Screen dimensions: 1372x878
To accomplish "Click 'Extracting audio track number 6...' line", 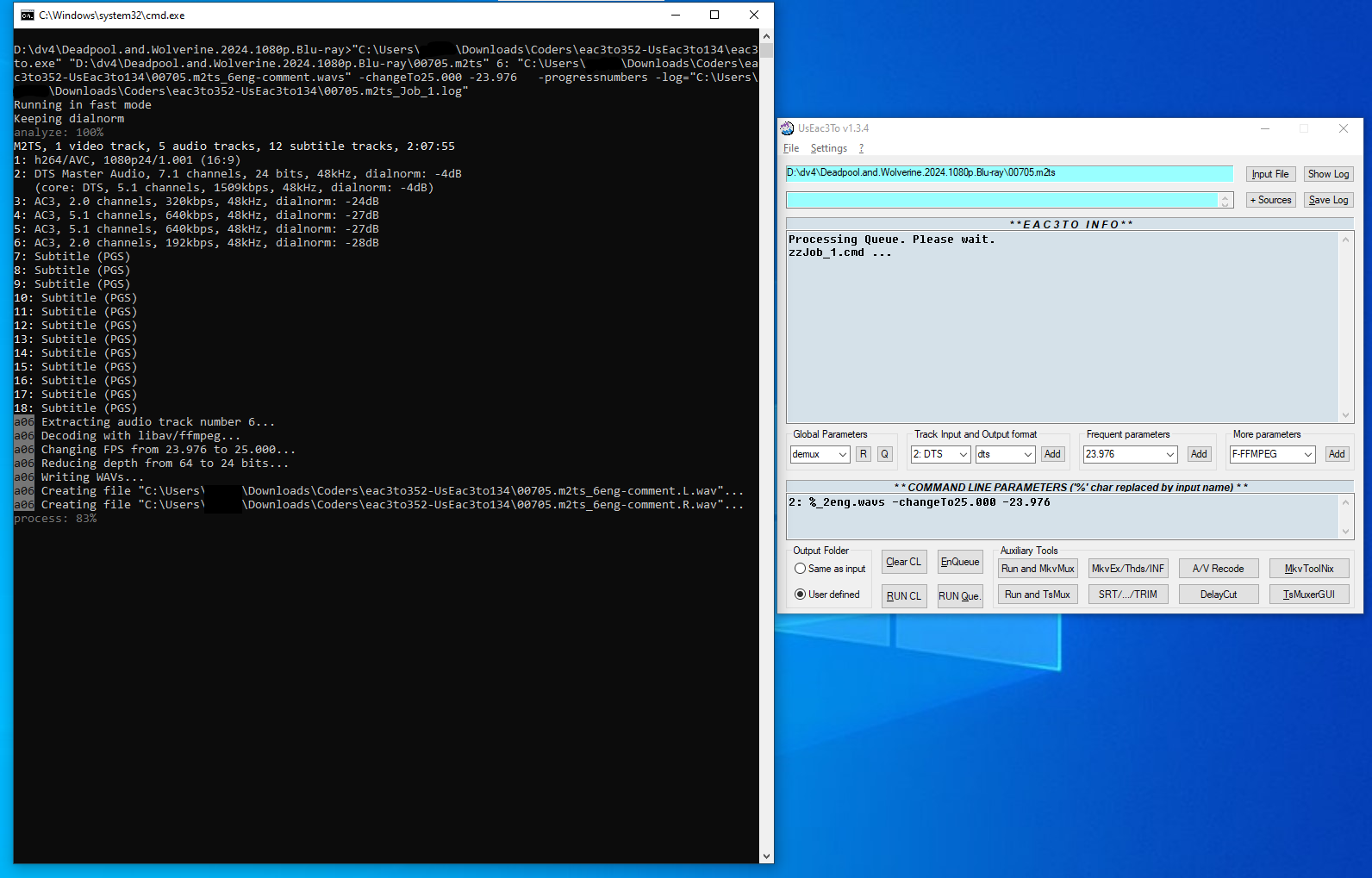I will coord(159,422).
